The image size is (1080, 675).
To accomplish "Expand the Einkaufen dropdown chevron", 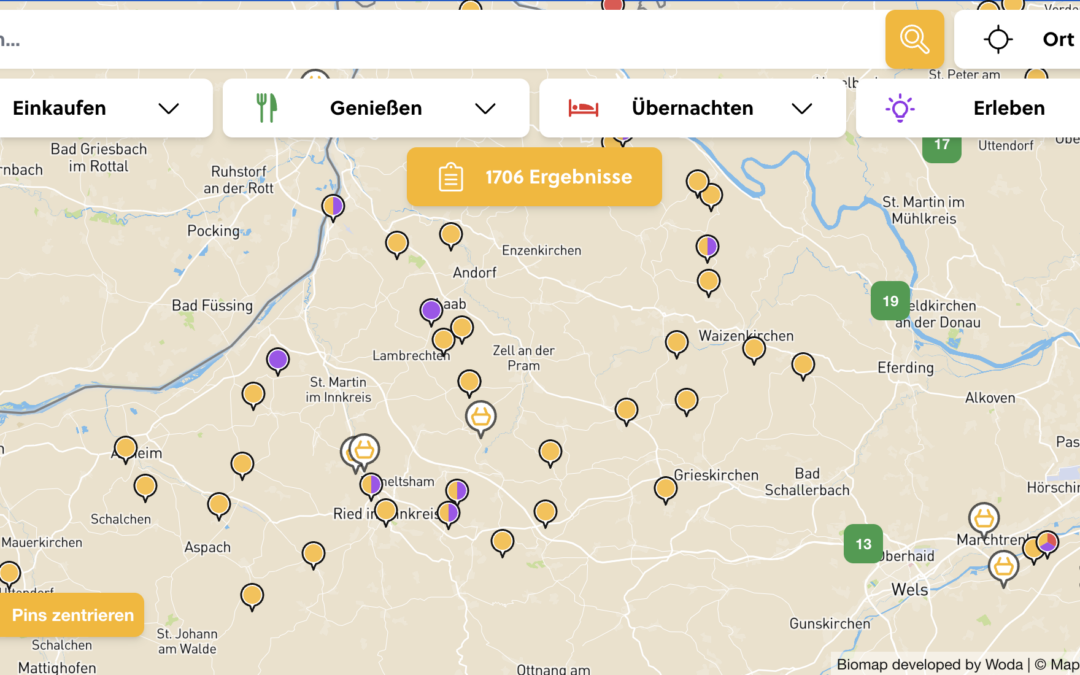I will point(169,108).
